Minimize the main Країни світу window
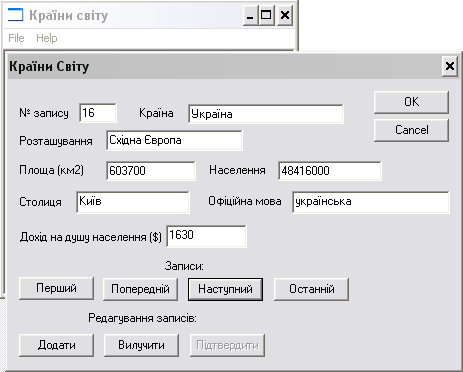This screenshot has width=463, height=372. [x=250, y=15]
